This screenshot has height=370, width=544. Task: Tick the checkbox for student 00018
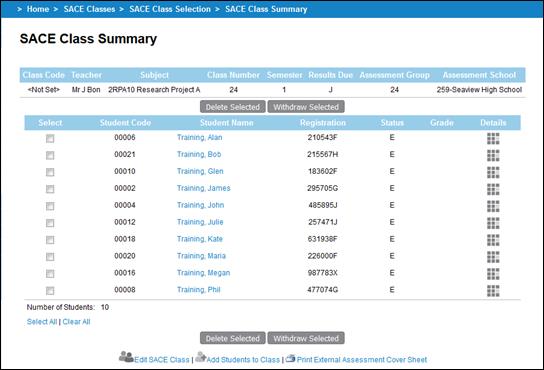click(50, 240)
